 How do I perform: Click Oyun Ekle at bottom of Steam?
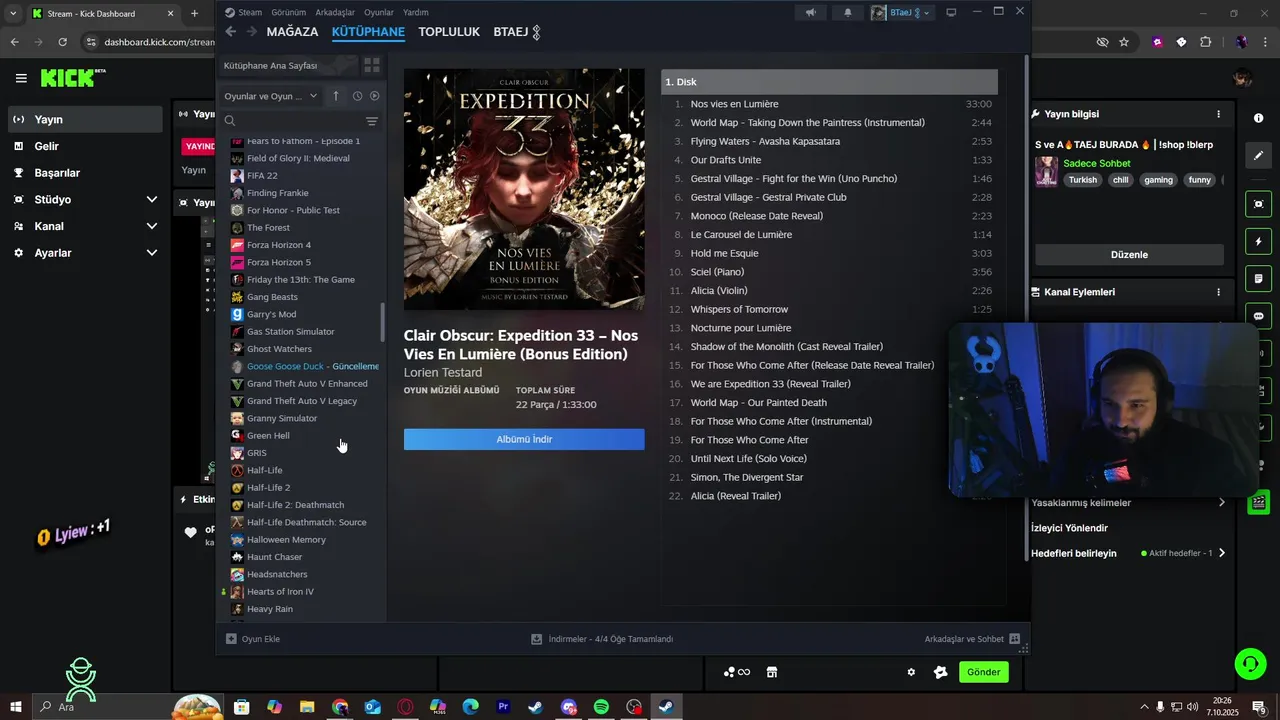(x=253, y=639)
